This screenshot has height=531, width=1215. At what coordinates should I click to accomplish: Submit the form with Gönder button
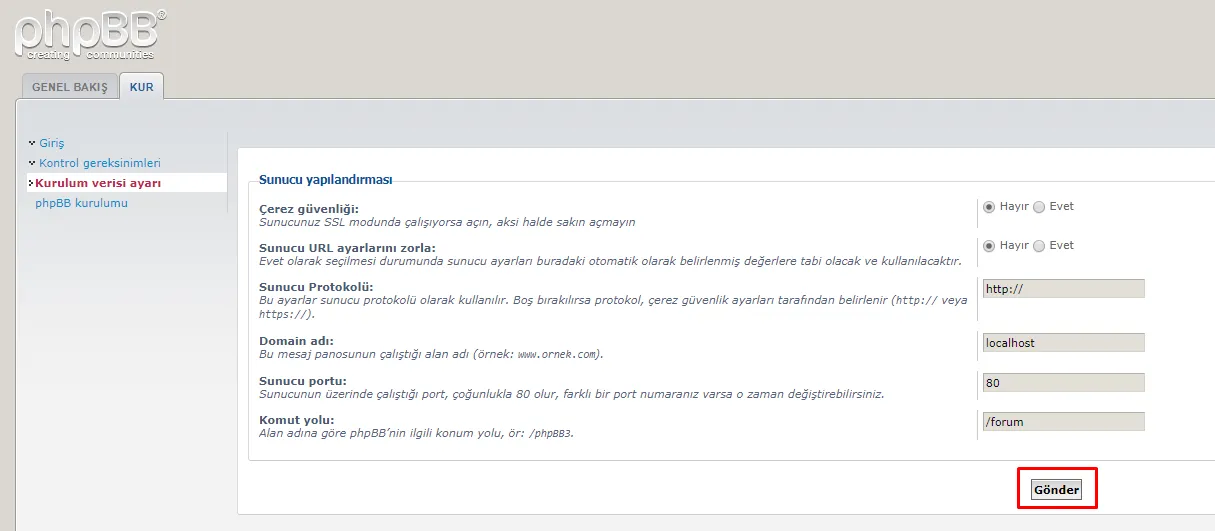coord(1056,490)
